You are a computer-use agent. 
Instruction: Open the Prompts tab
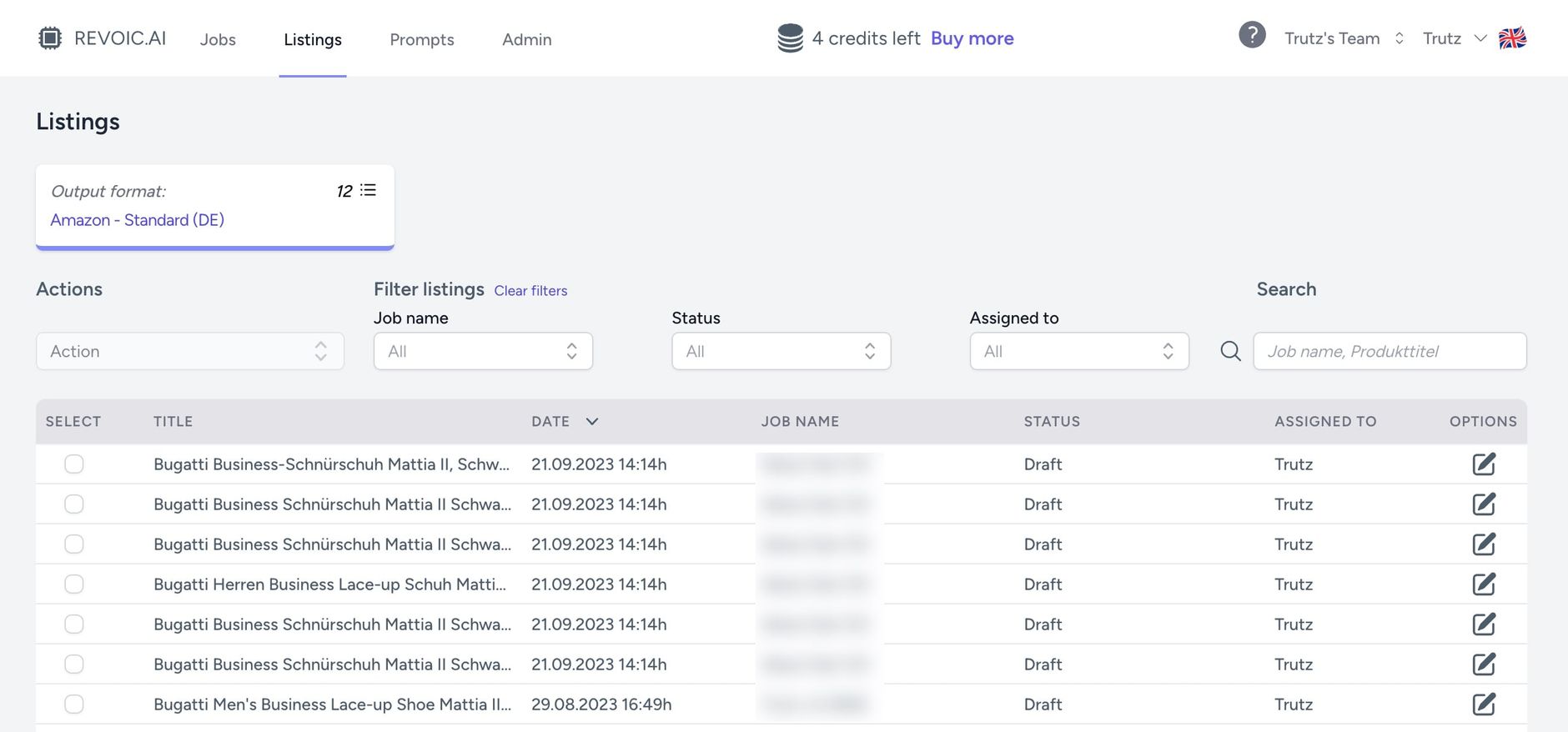pyautogui.click(x=422, y=39)
